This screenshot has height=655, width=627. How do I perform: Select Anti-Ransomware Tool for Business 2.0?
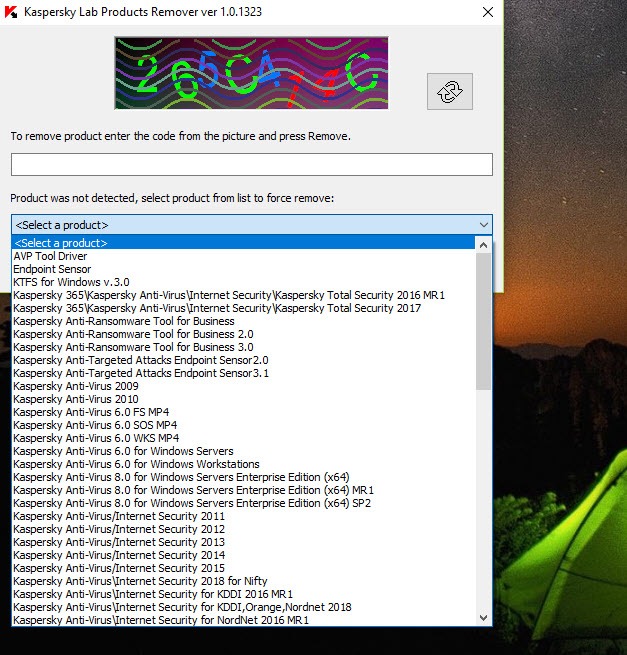pos(244,334)
